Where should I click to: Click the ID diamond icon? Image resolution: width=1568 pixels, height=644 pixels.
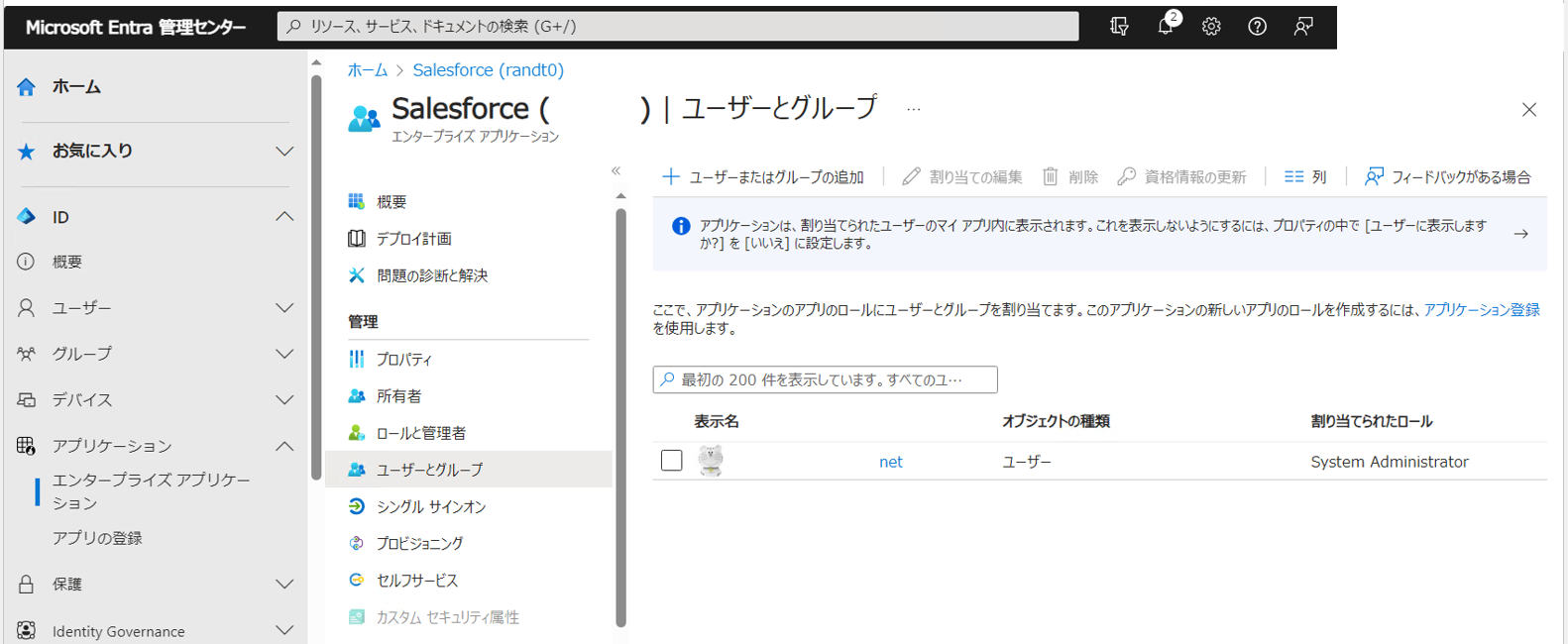tap(27, 217)
